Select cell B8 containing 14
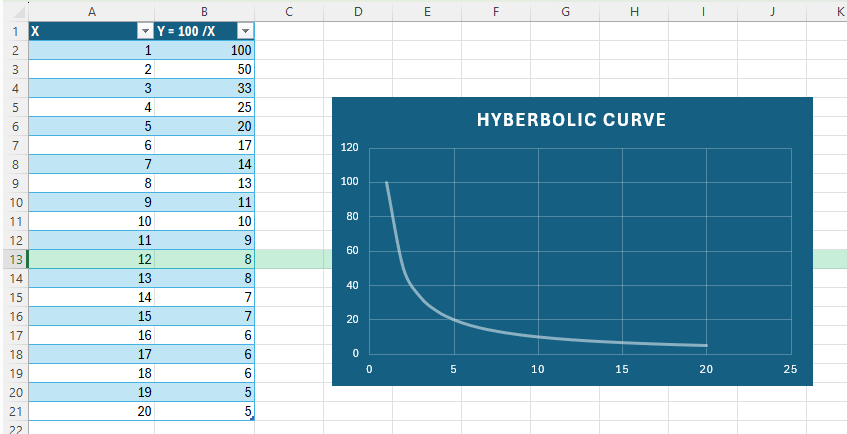 [204, 164]
